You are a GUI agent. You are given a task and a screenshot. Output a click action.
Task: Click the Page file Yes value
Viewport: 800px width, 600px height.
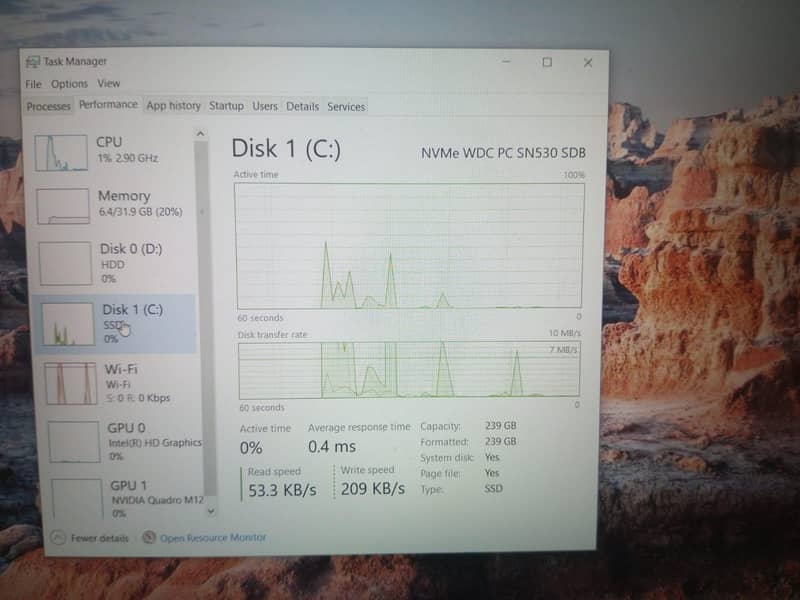[x=492, y=473]
